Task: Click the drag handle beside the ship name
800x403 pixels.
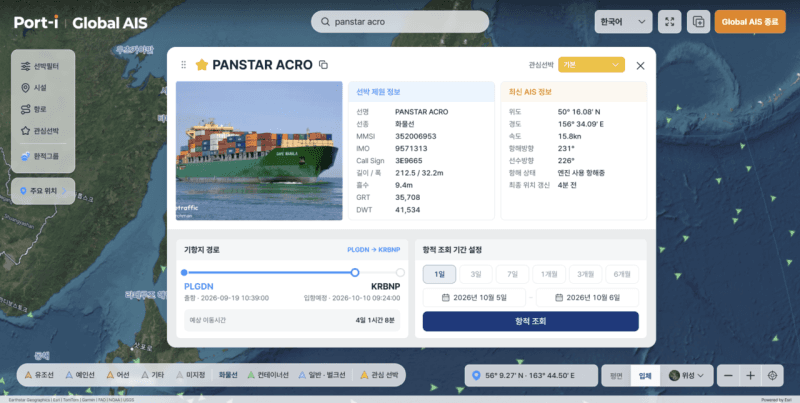Action: pyautogui.click(x=184, y=65)
